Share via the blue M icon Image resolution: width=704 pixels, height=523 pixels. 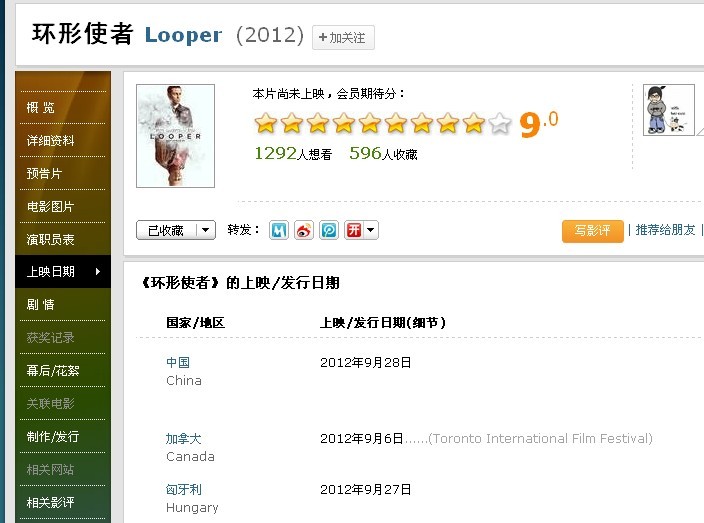tap(278, 230)
